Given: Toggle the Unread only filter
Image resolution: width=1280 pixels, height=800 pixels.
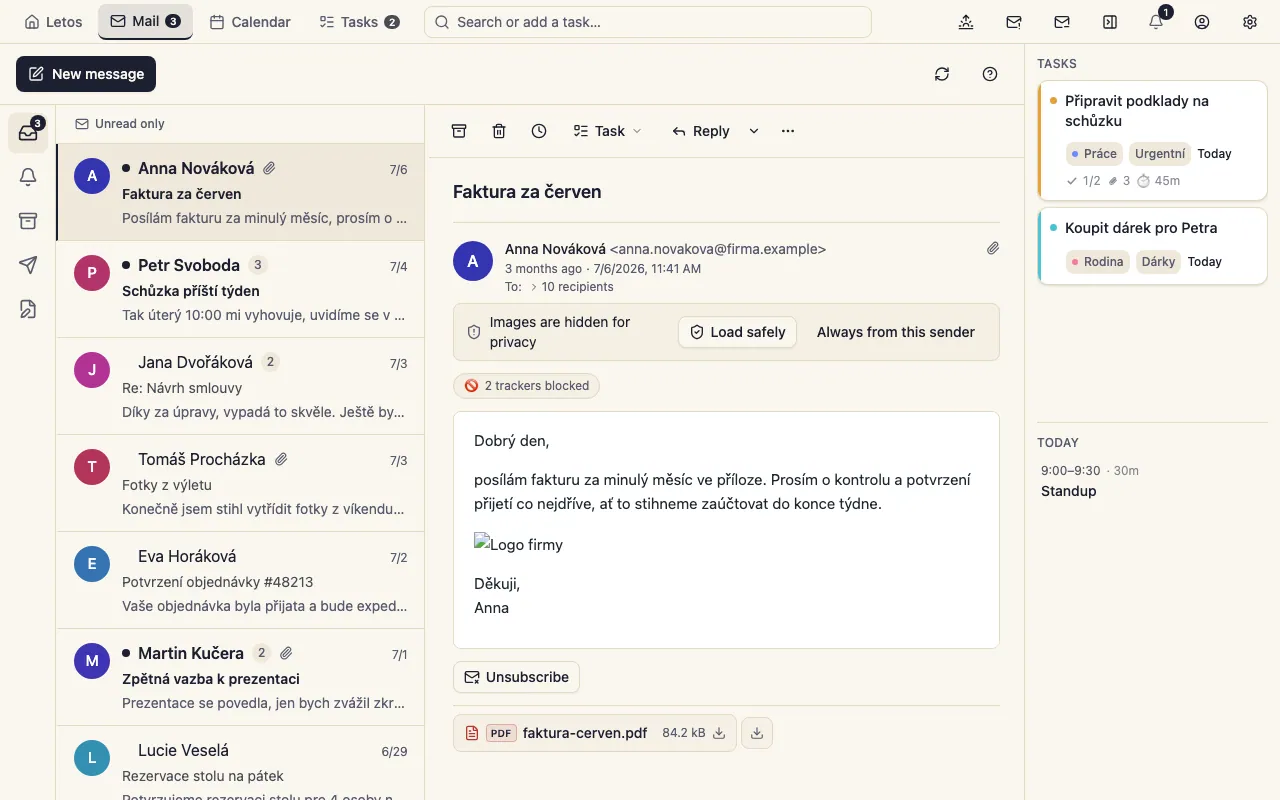Looking at the screenshot, I should point(120,124).
